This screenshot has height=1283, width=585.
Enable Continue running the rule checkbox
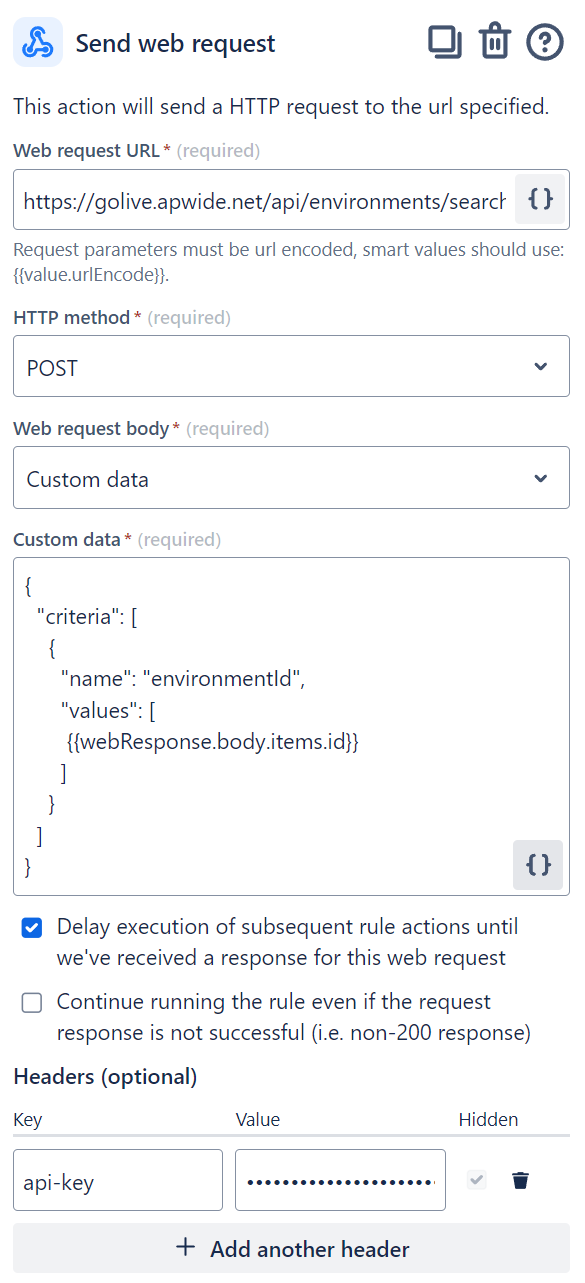32,1003
